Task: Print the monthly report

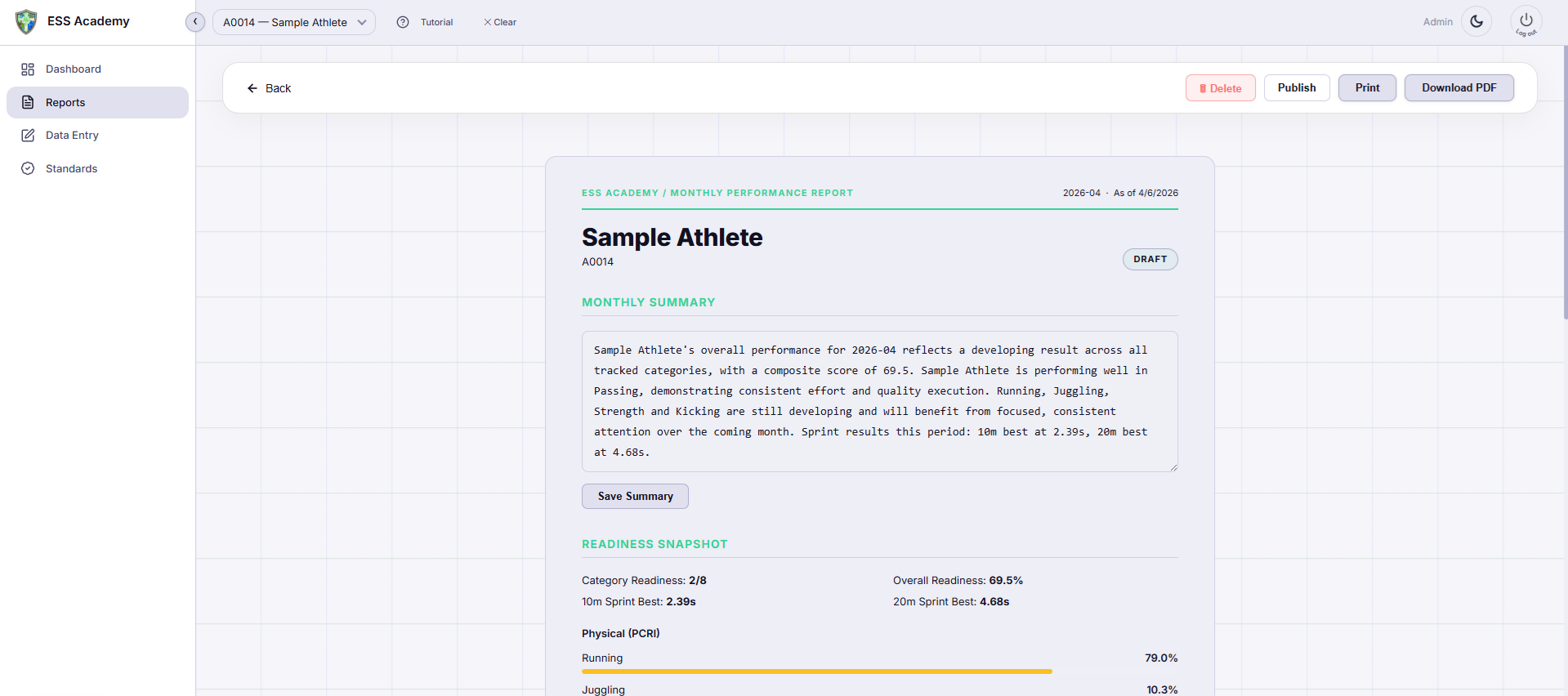Action: point(1367,87)
